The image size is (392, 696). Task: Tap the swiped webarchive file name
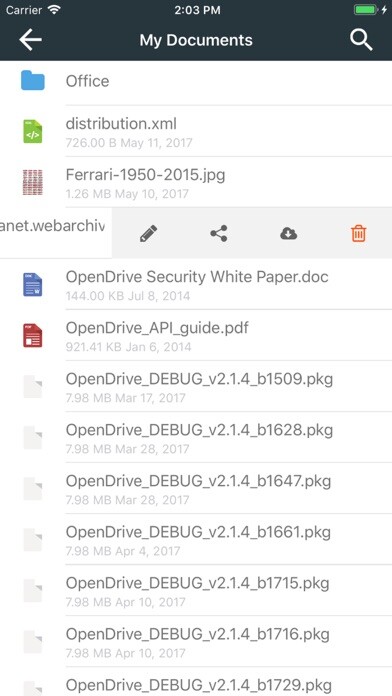pos(52,226)
